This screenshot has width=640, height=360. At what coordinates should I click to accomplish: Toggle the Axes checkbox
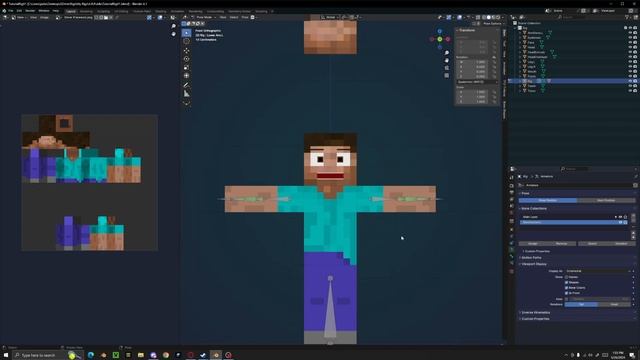(567, 299)
